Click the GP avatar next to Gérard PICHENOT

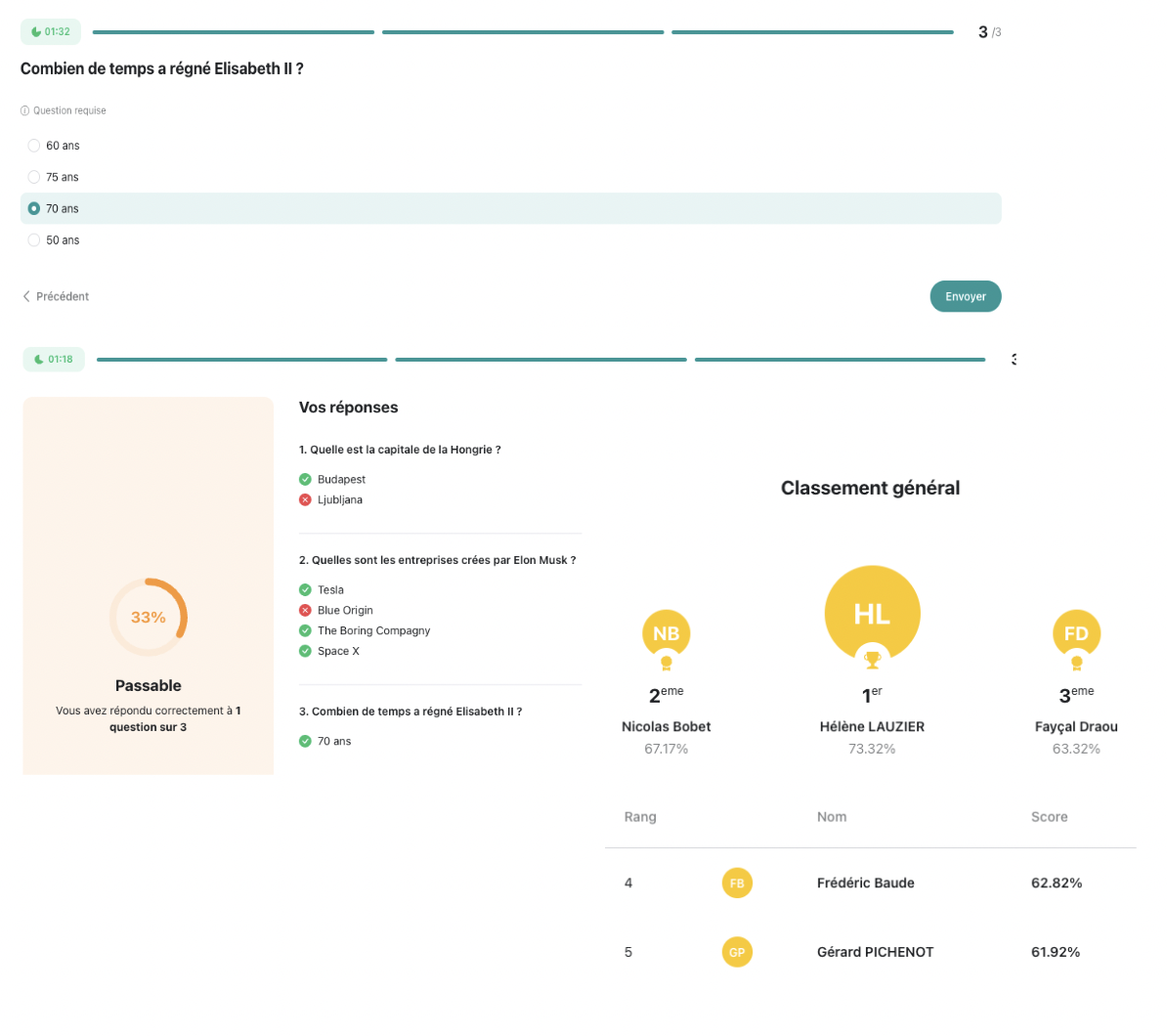[737, 951]
